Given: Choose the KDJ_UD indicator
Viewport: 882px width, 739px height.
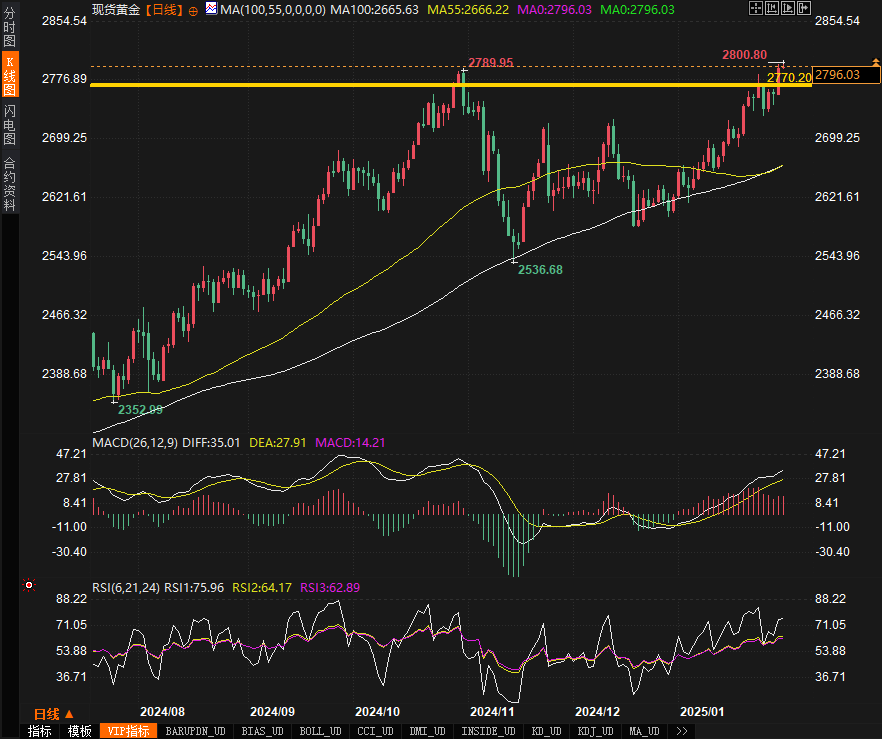Looking at the screenshot, I should point(596,731).
